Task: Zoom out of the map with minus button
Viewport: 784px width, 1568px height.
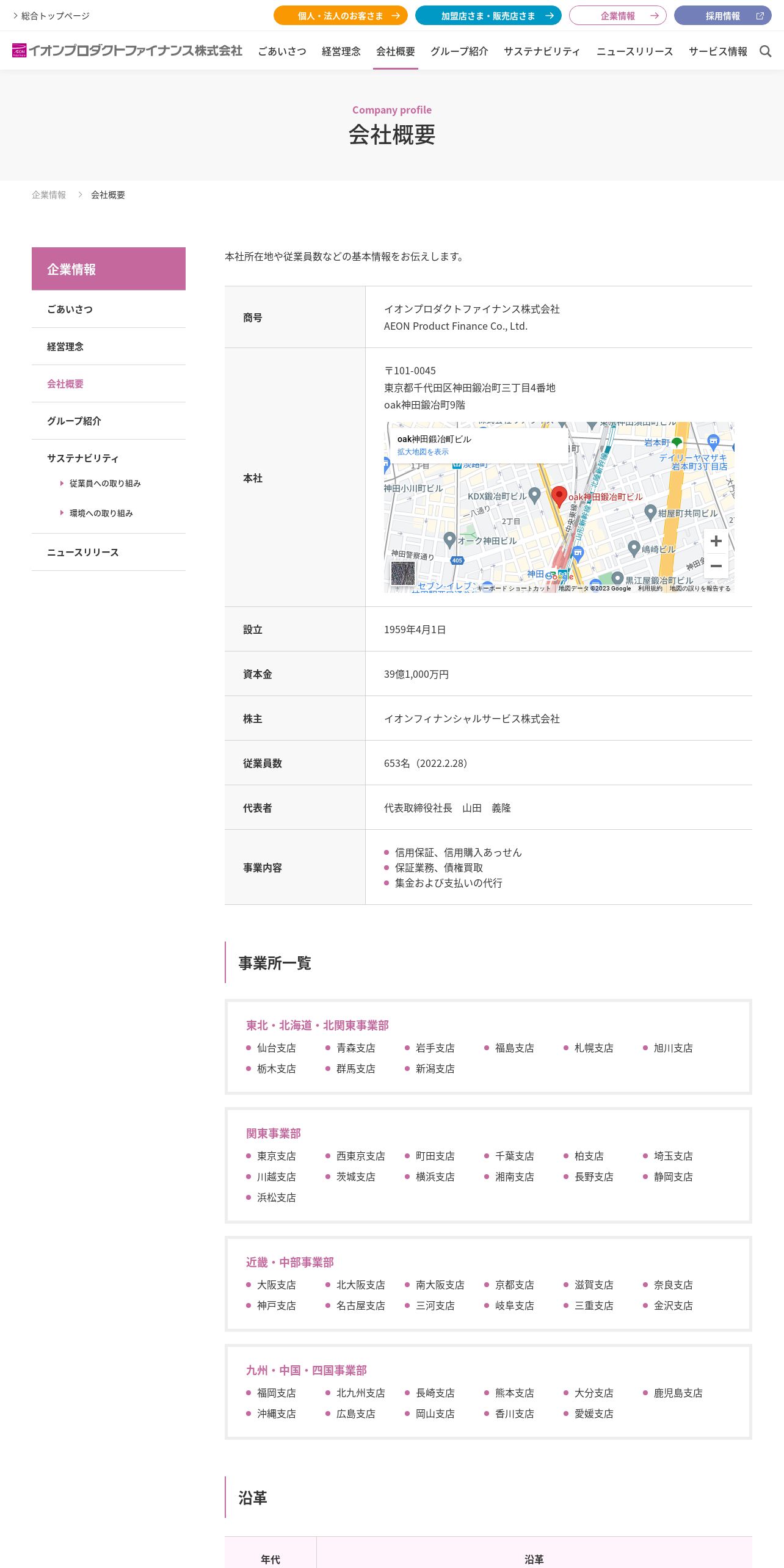Action: coord(716,566)
